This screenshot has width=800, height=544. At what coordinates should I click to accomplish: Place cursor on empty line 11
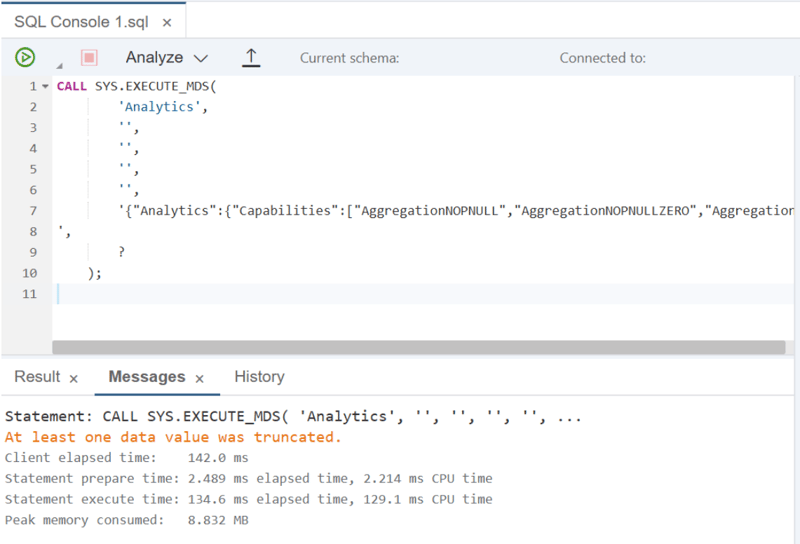point(425,294)
